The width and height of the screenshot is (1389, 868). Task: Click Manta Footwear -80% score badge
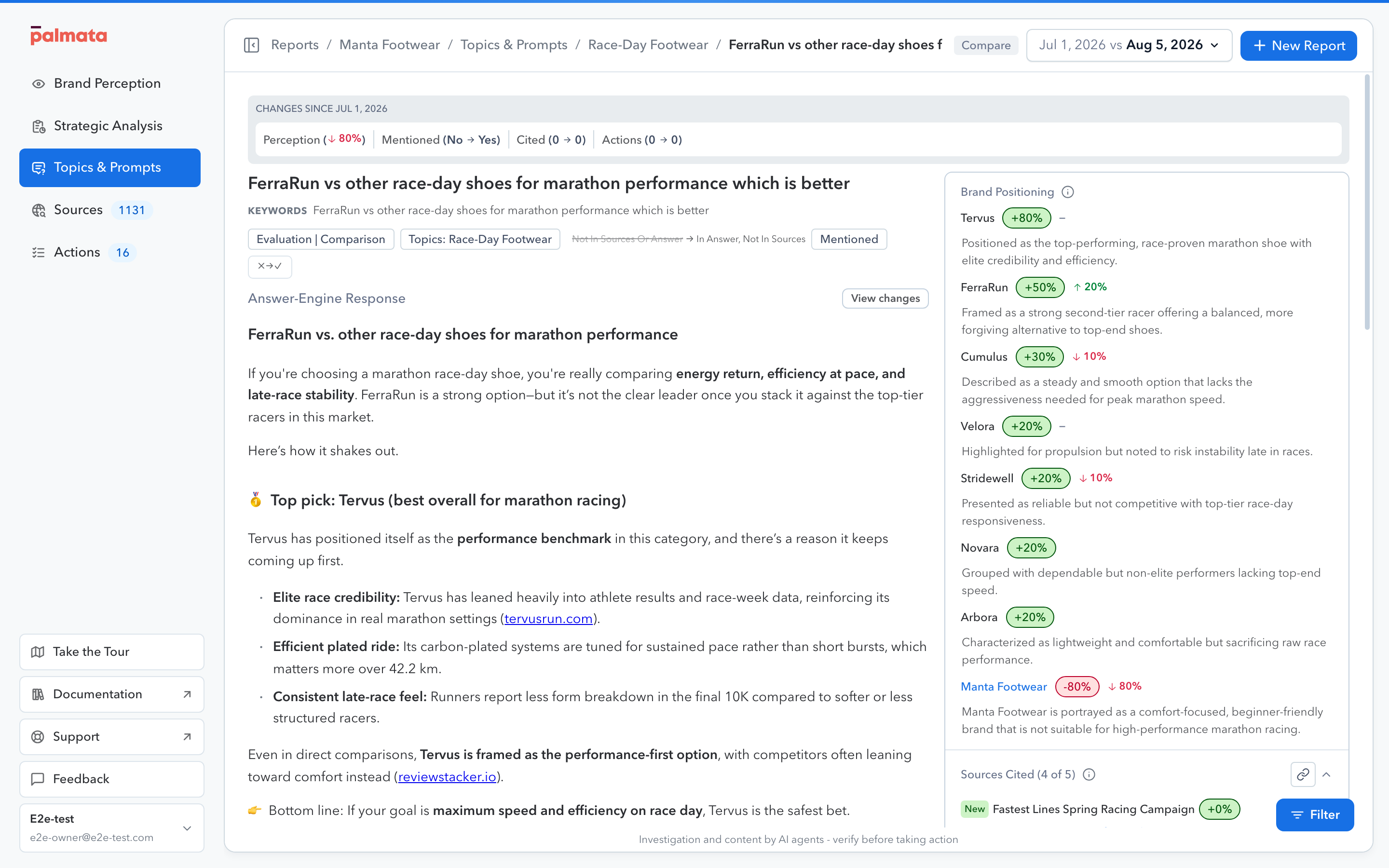click(x=1077, y=687)
